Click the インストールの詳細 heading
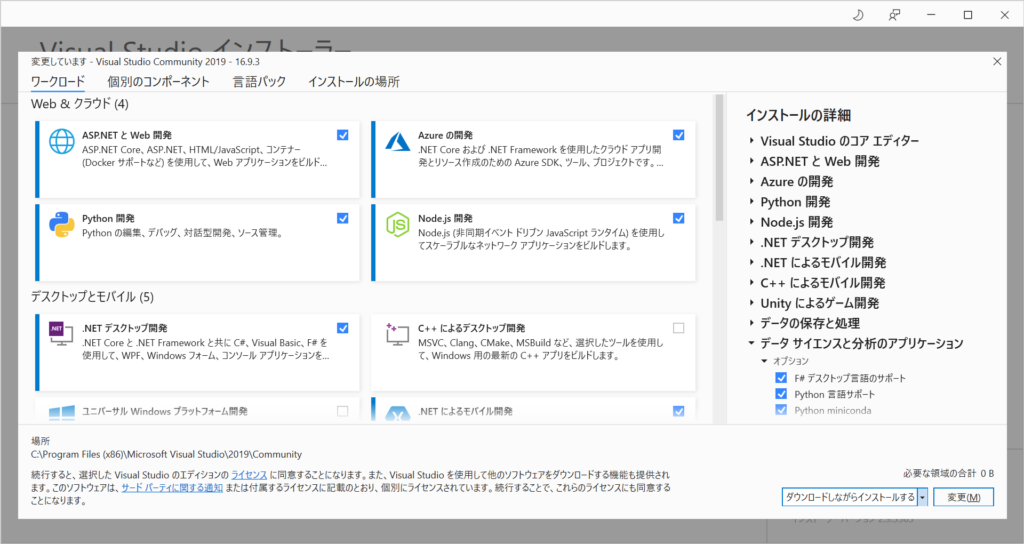This screenshot has width=1024, height=544. [x=798, y=116]
